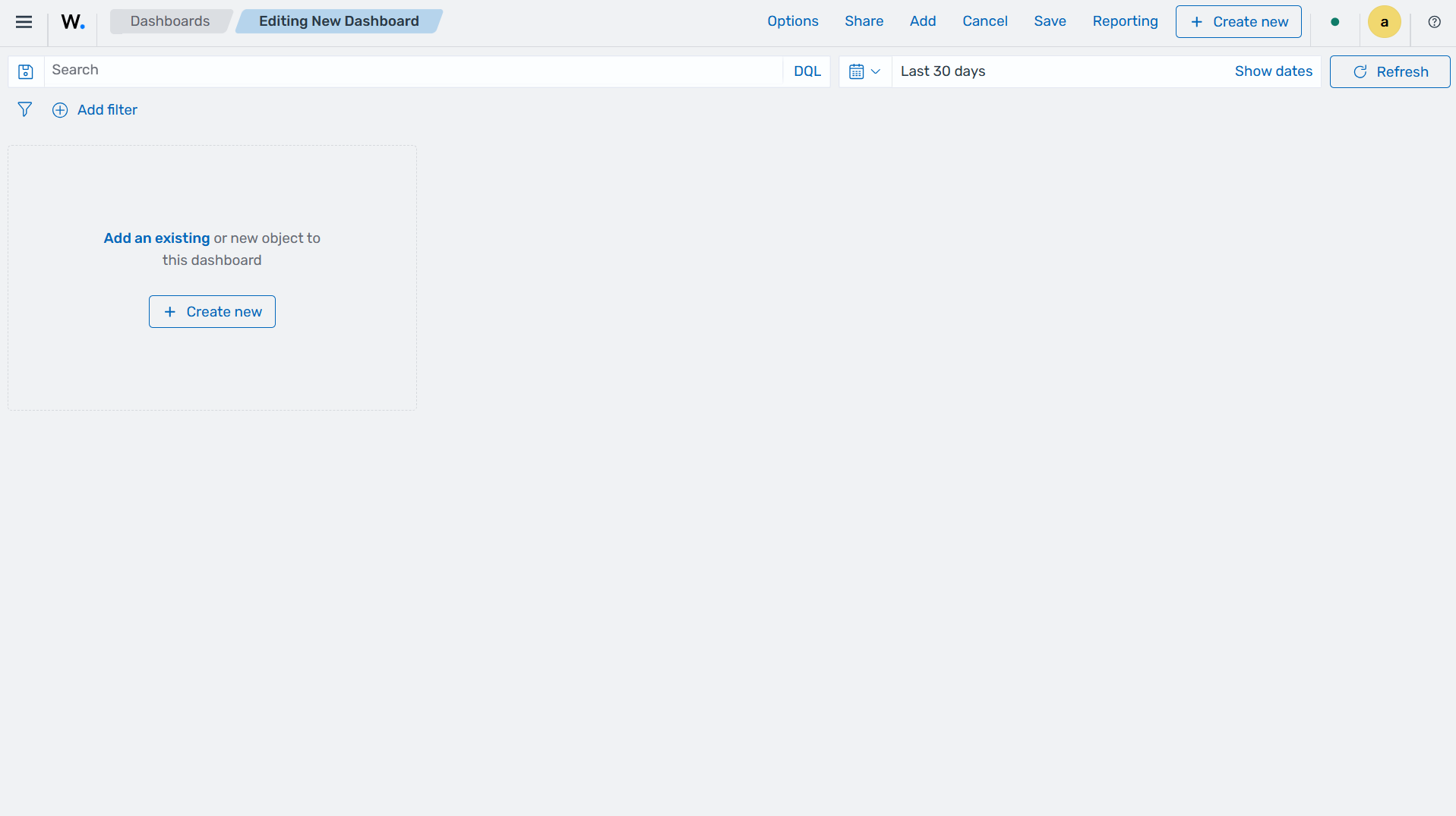The image size is (1456, 816).
Task: Click Create new in the empty panel
Action: pyautogui.click(x=212, y=312)
